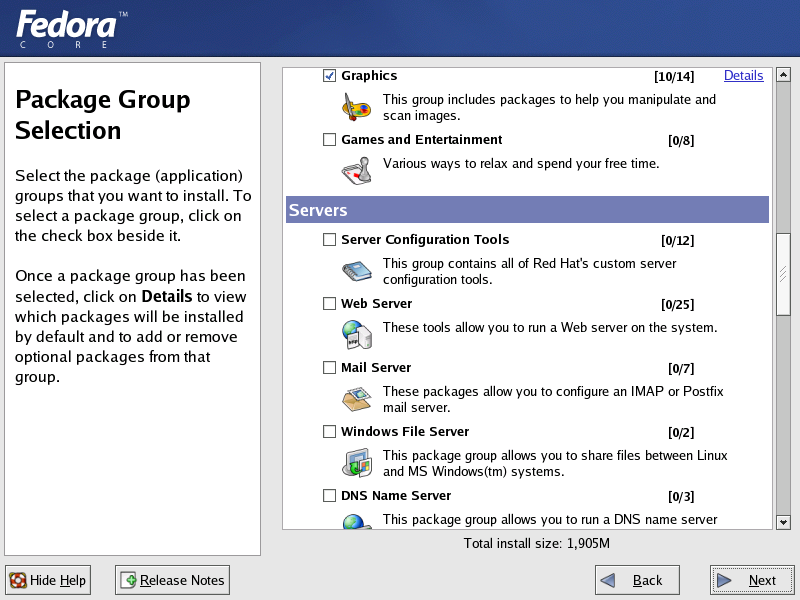Screen dimensions: 800x600
Task: Click the Games description about free time
Action: click(x=521, y=164)
